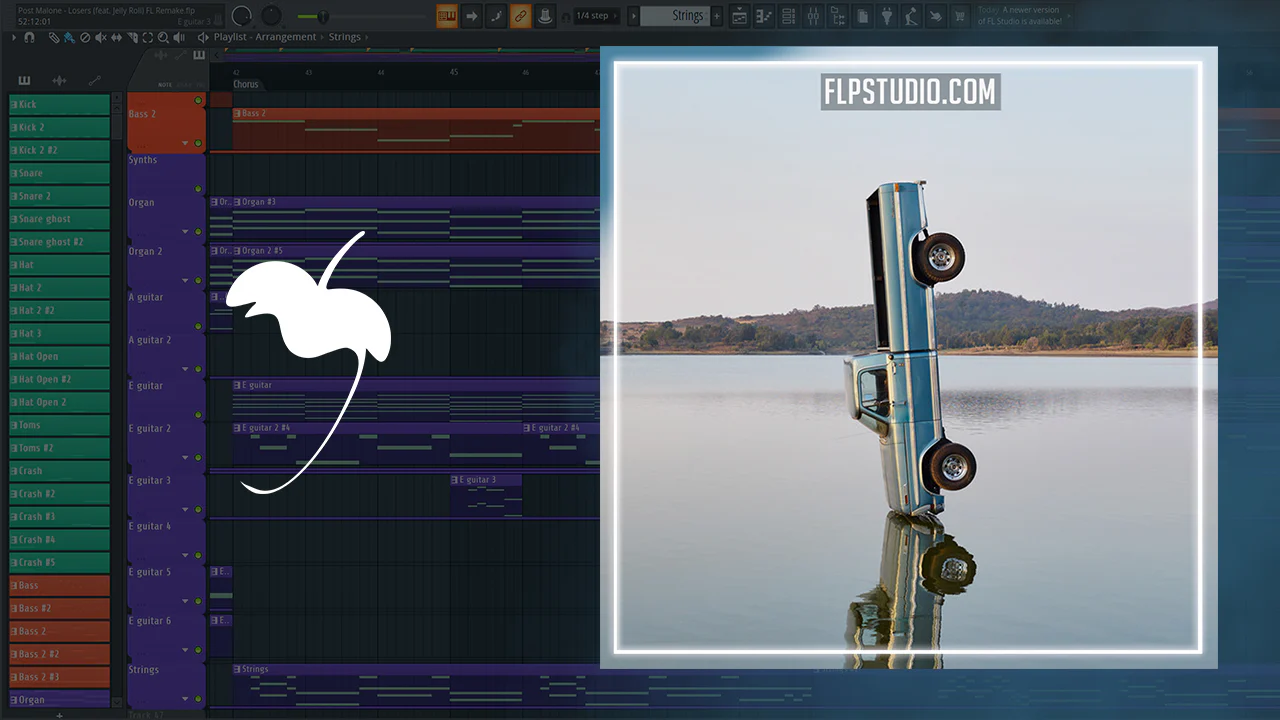Show automation clips icon in picker
1280x720 pixels.
point(95,80)
